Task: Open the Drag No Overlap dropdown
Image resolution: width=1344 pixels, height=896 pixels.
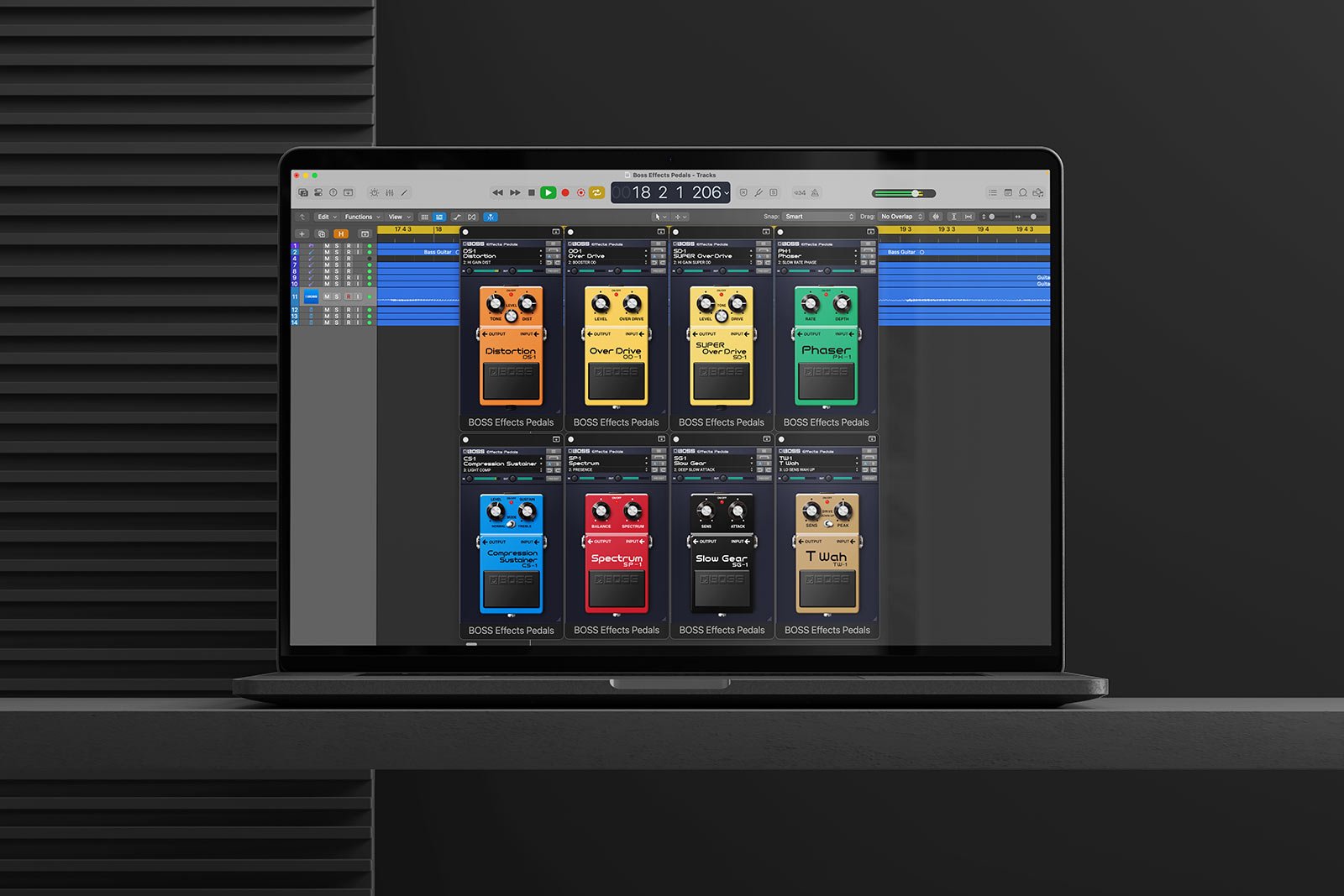Action: pyautogui.click(x=901, y=217)
